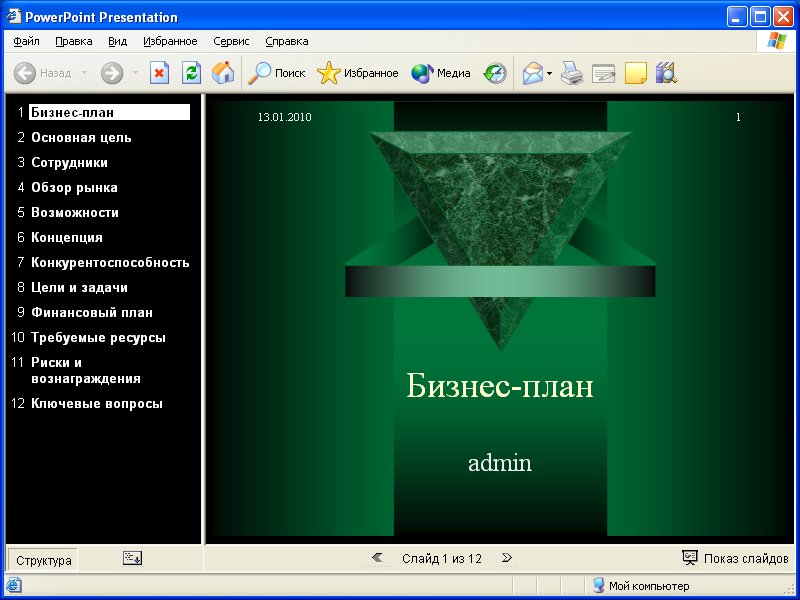Go to slide Конкурентоспособность
Image resolution: width=800 pixels, height=600 pixels.
[x=110, y=262]
